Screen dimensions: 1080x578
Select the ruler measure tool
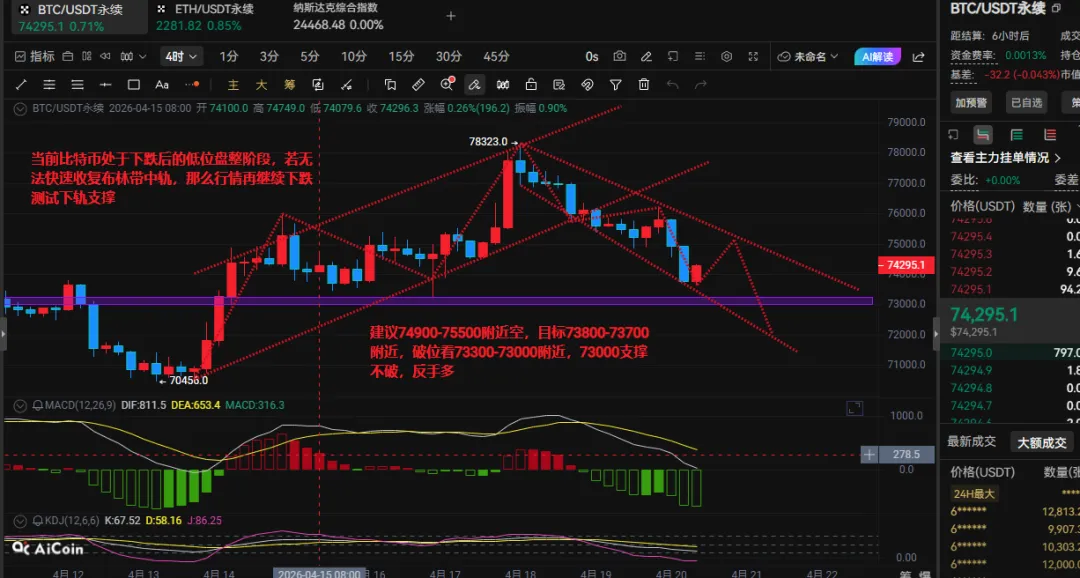pos(418,85)
